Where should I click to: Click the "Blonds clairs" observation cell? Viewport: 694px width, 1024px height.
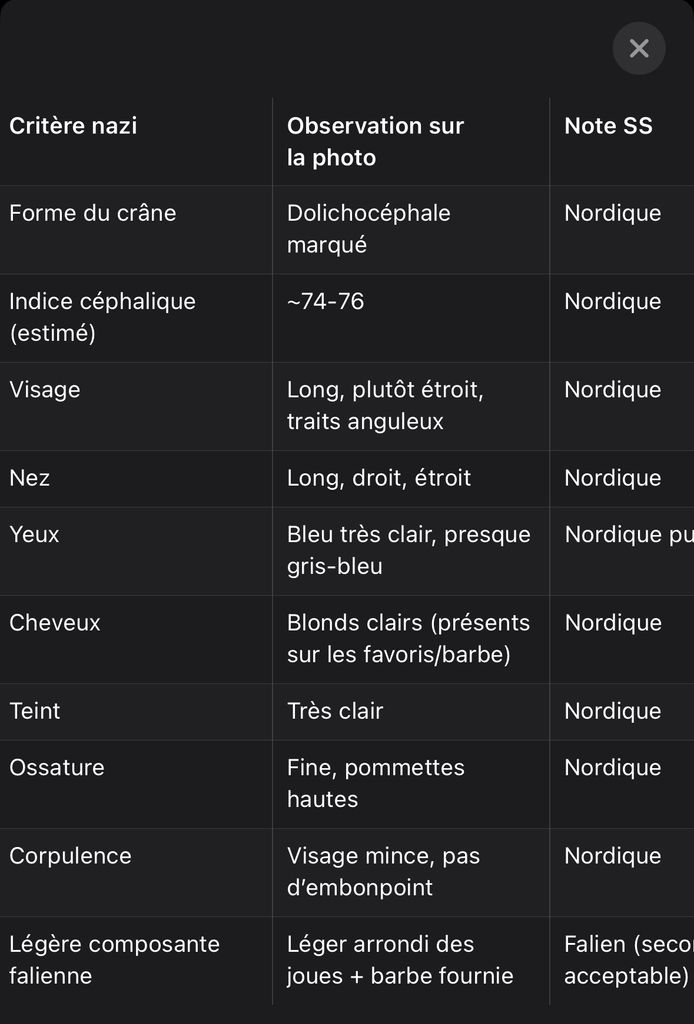(408, 638)
